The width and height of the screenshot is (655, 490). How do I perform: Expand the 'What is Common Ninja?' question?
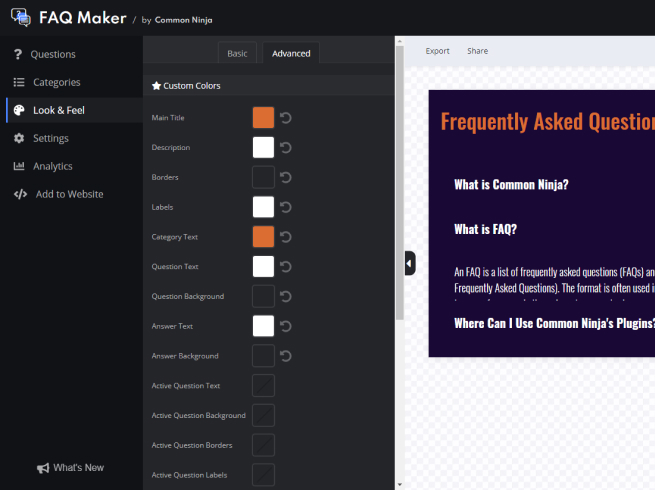point(511,185)
